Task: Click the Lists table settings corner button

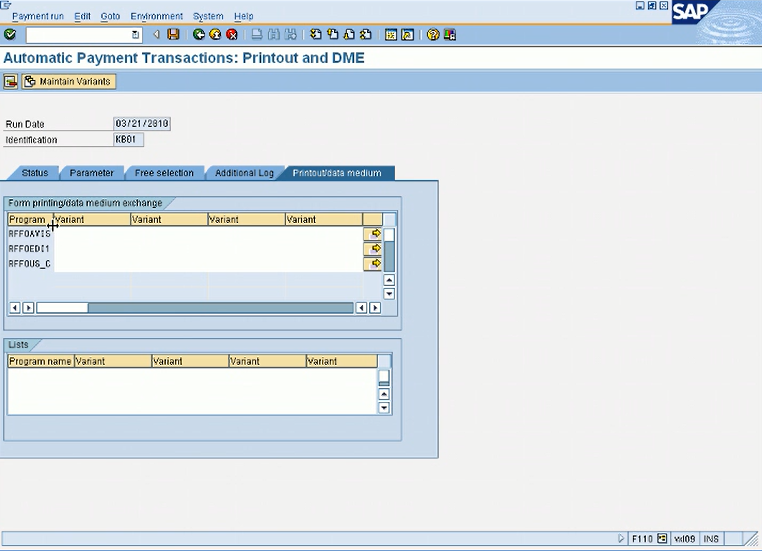Action: 384,362
